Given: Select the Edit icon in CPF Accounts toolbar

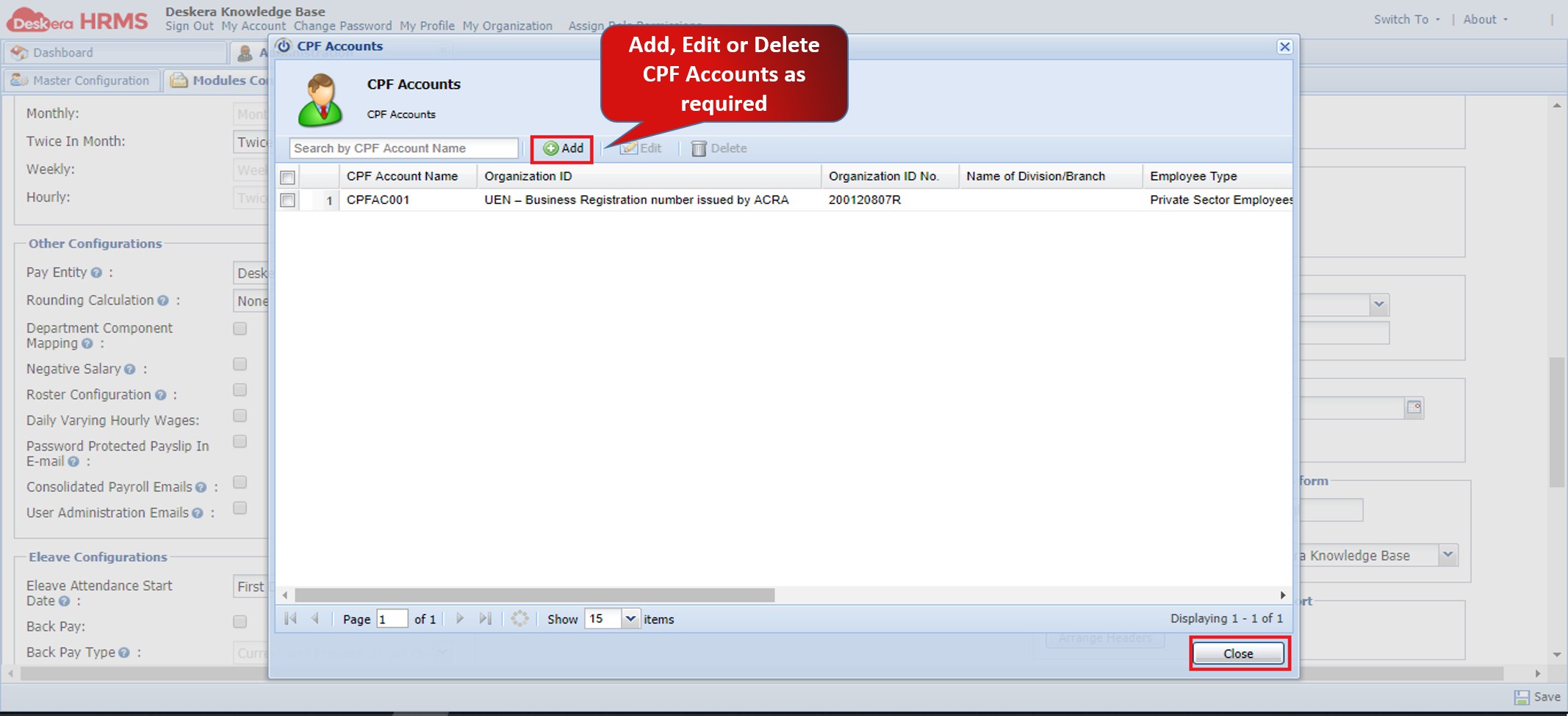Looking at the screenshot, I should pyautogui.click(x=641, y=148).
